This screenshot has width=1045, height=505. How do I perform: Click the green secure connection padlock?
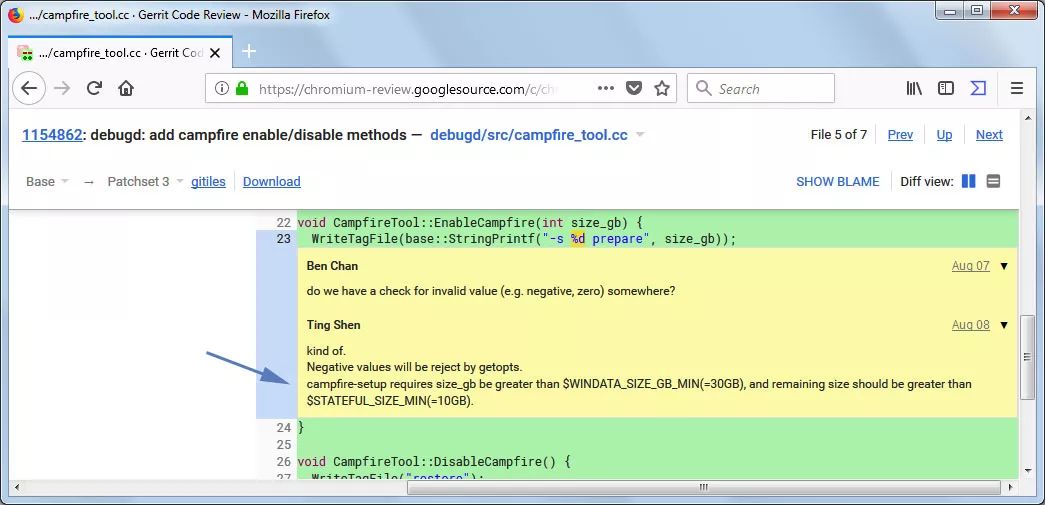click(x=242, y=88)
